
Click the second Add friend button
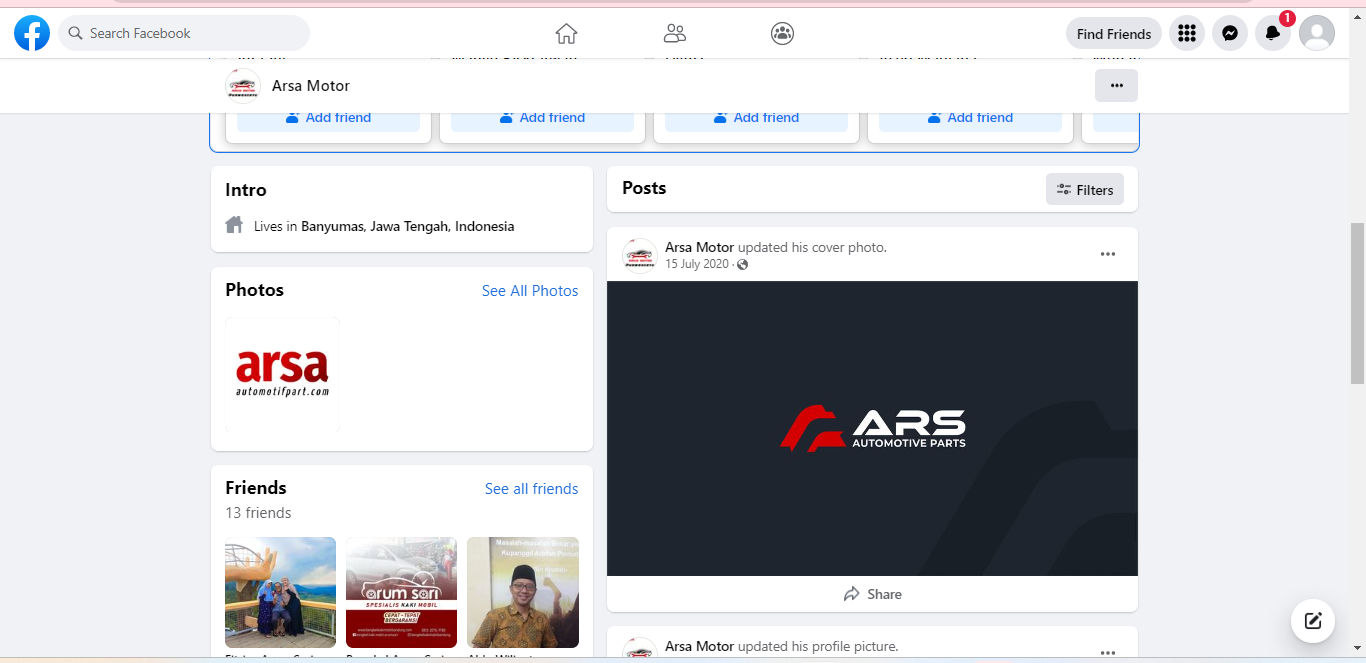(x=542, y=118)
